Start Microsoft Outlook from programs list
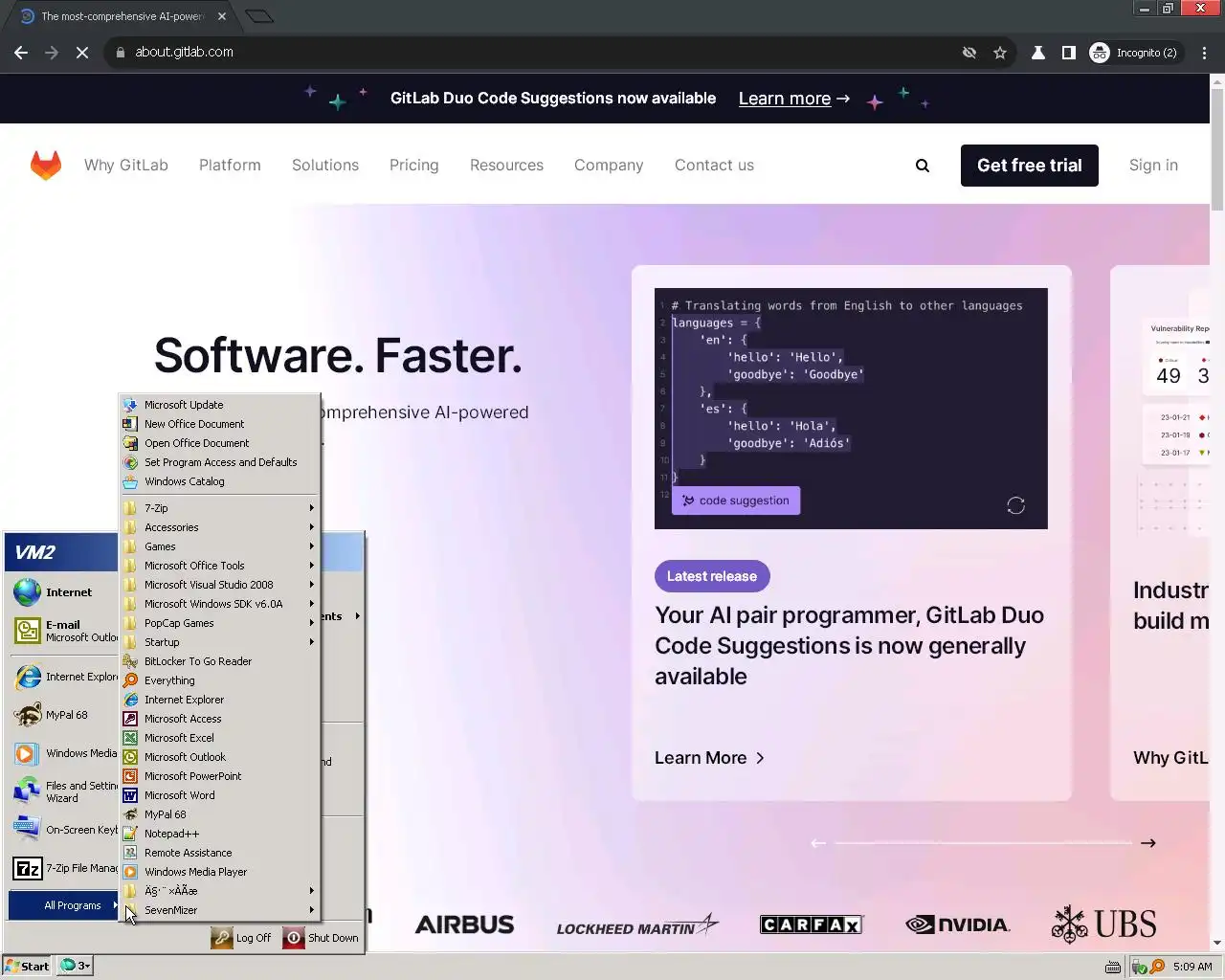Screen dimensions: 1225x980 click(x=219, y=757)
